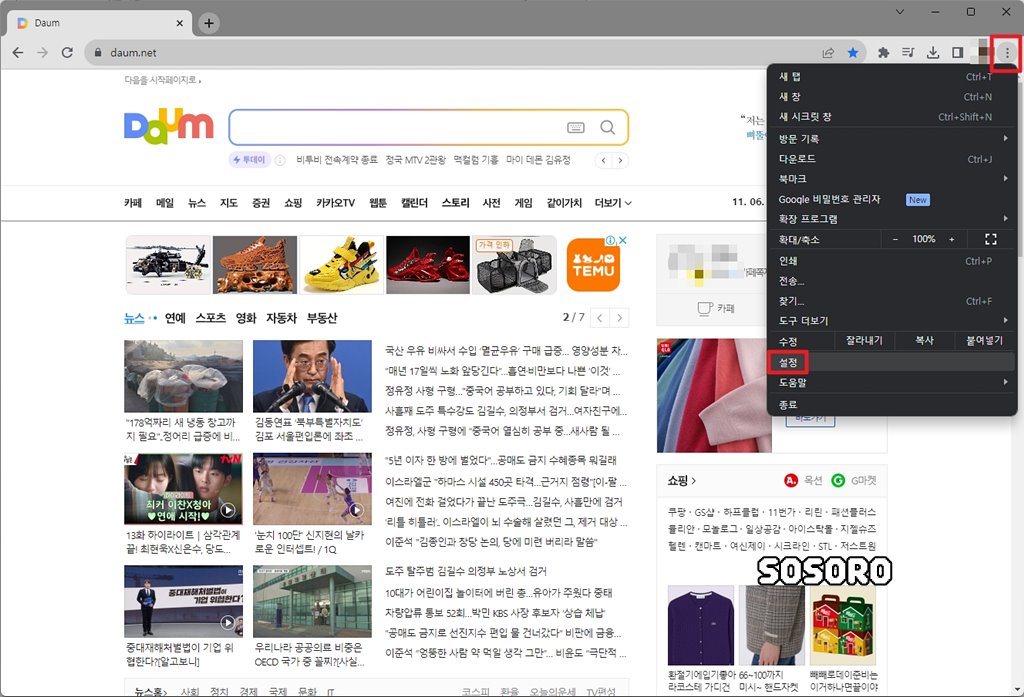Go to previous news page arrow

click(600, 318)
